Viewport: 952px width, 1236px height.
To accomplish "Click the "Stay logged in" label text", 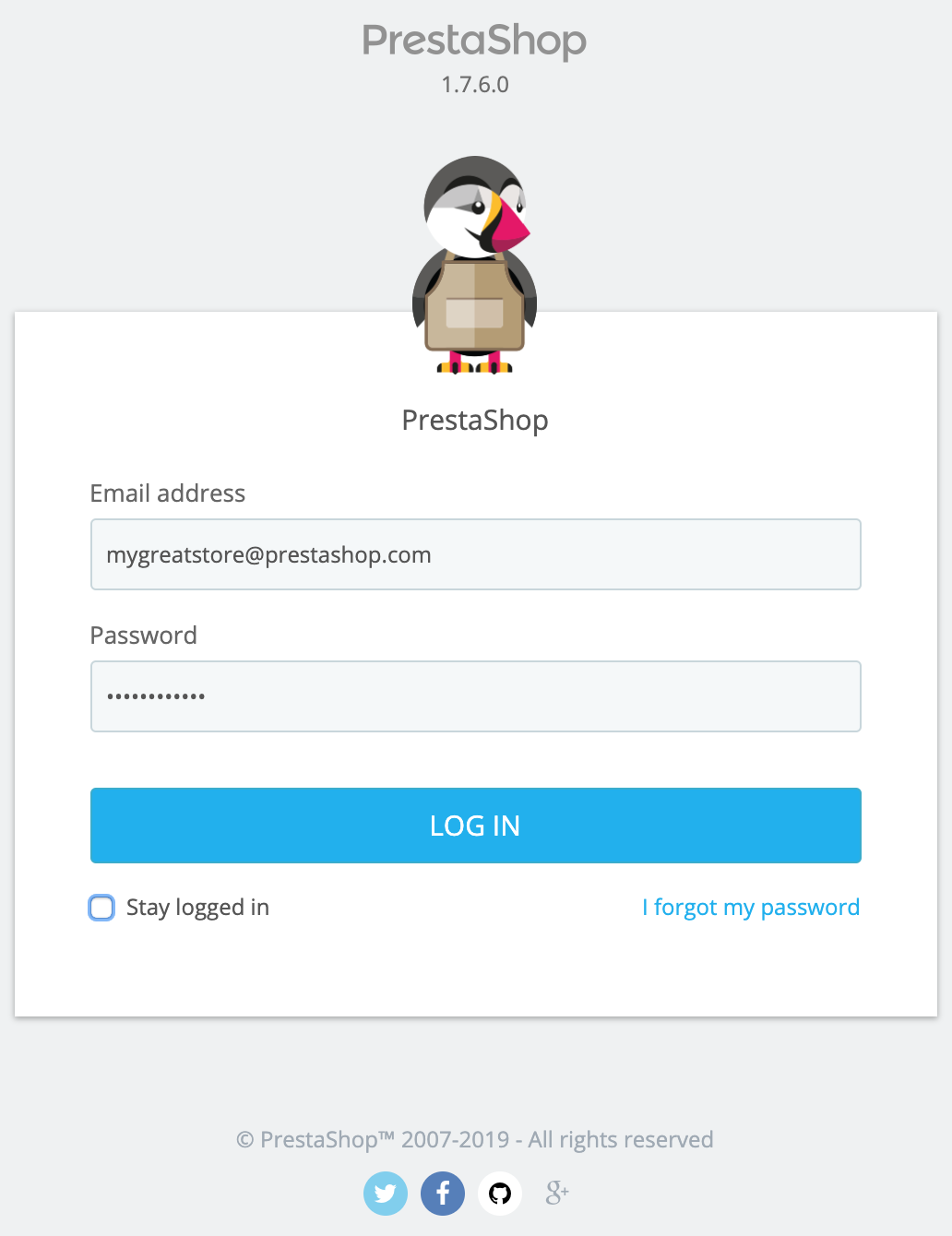I will pos(197,908).
